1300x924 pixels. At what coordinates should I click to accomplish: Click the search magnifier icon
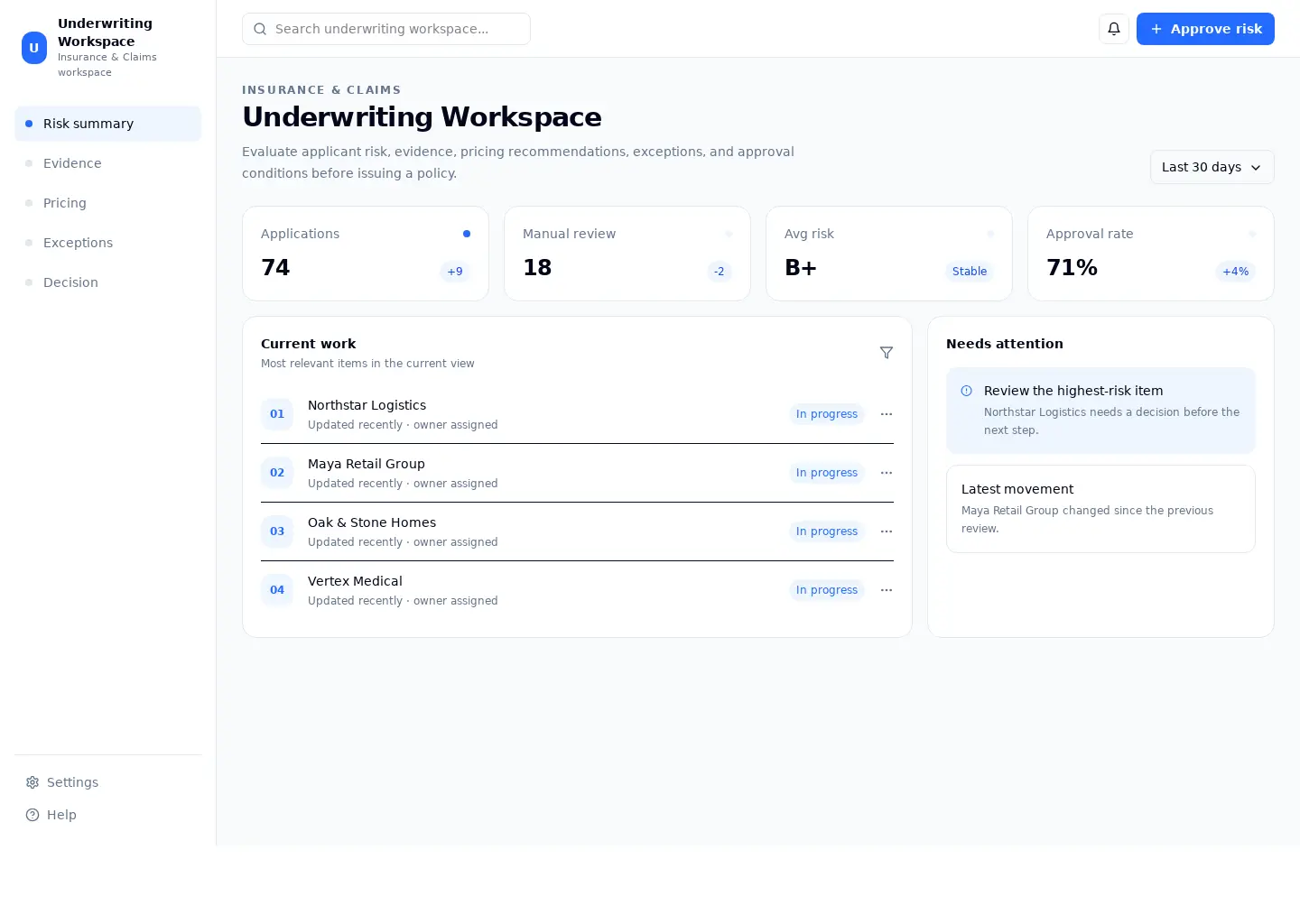pos(260,29)
